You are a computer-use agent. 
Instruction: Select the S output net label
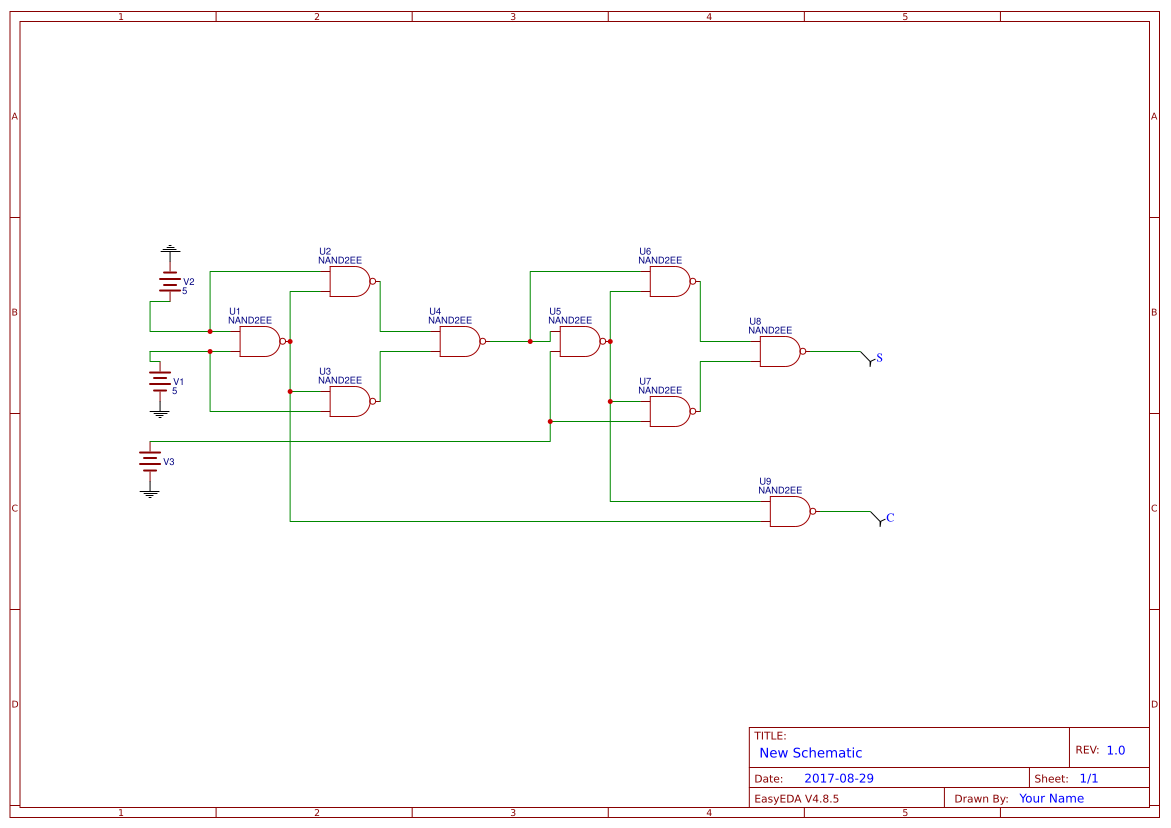click(x=879, y=358)
